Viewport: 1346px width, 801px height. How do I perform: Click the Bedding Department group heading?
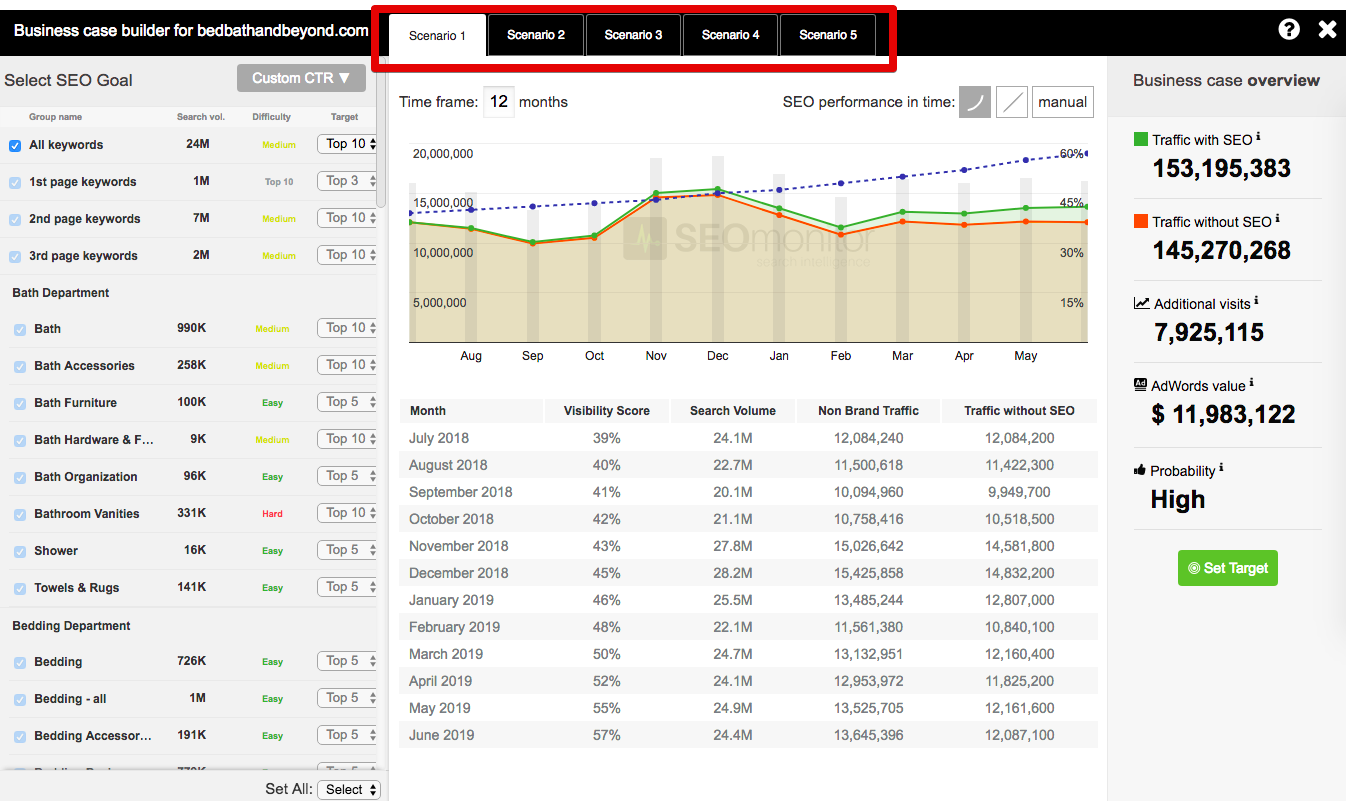(71, 626)
